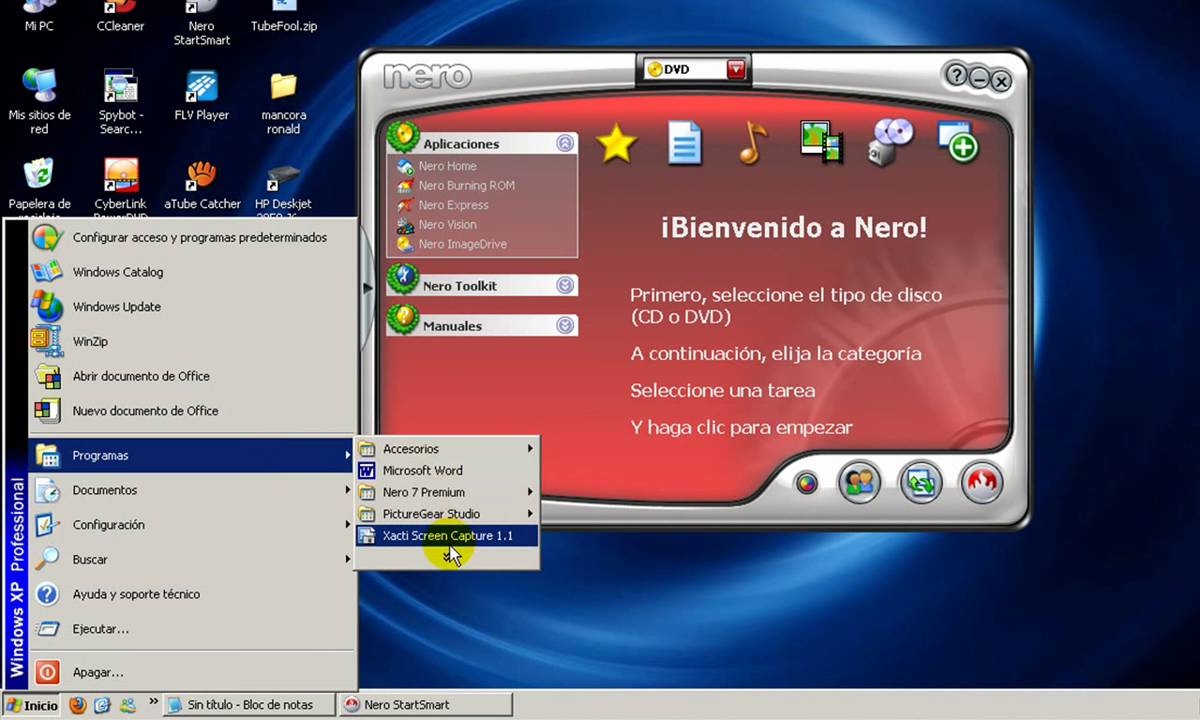Image resolution: width=1200 pixels, height=720 pixels.
Task: Select the Audio music note category
Action: pyautogui.click(x=752, y=143)
